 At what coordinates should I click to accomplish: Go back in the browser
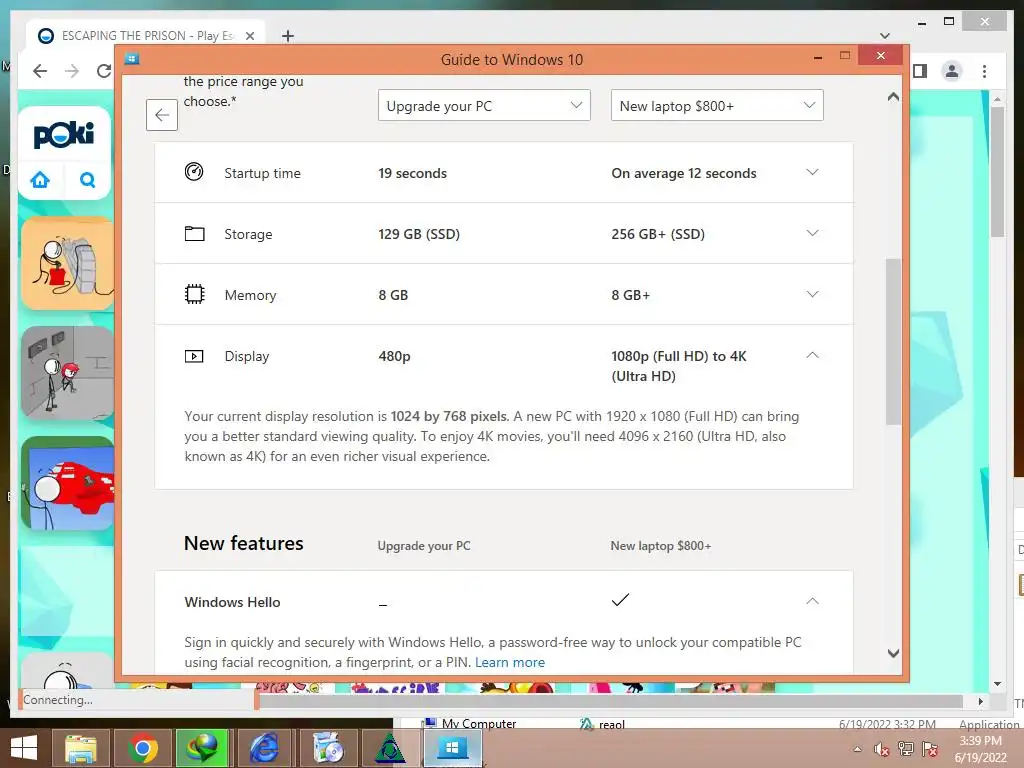(x=40, y=71)
